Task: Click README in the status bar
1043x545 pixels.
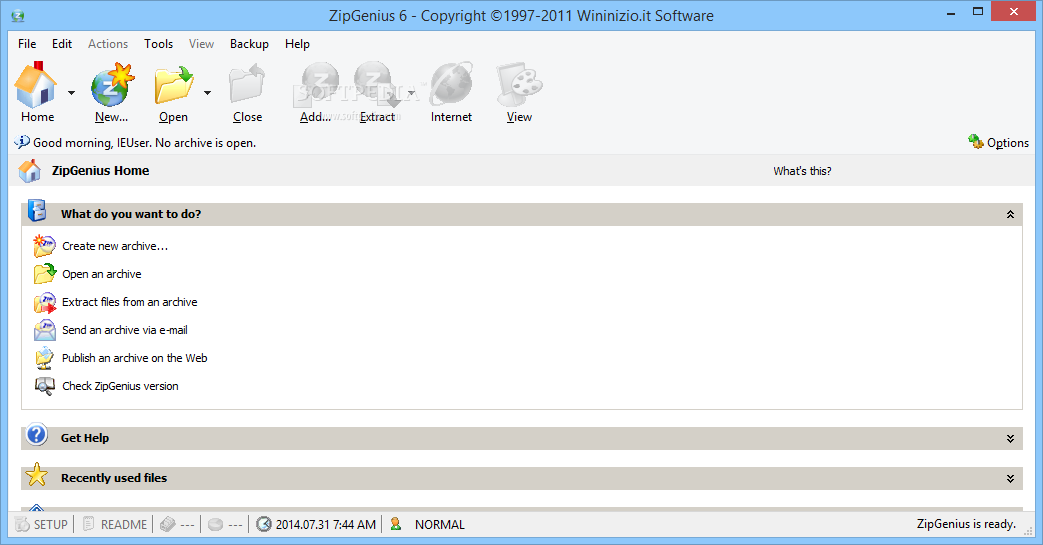Action: click(x=115, y=524)
